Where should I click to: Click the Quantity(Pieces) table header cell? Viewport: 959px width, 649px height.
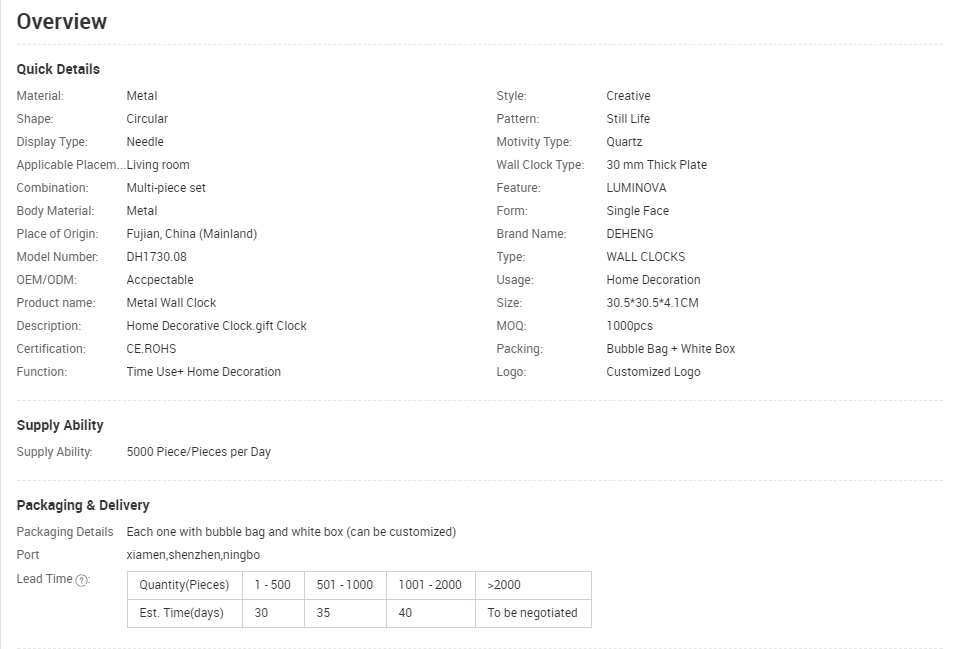pos(185,585)
